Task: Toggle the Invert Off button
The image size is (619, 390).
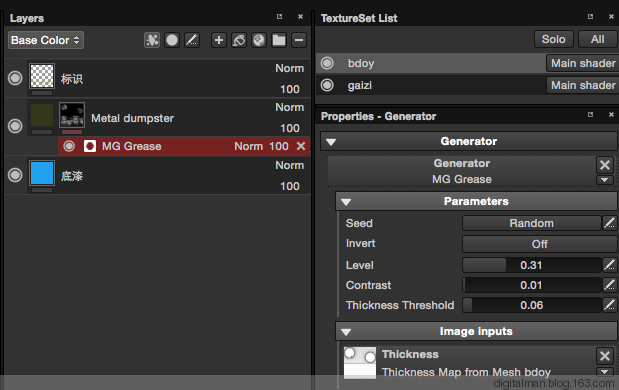Action: tap(539, 244)
